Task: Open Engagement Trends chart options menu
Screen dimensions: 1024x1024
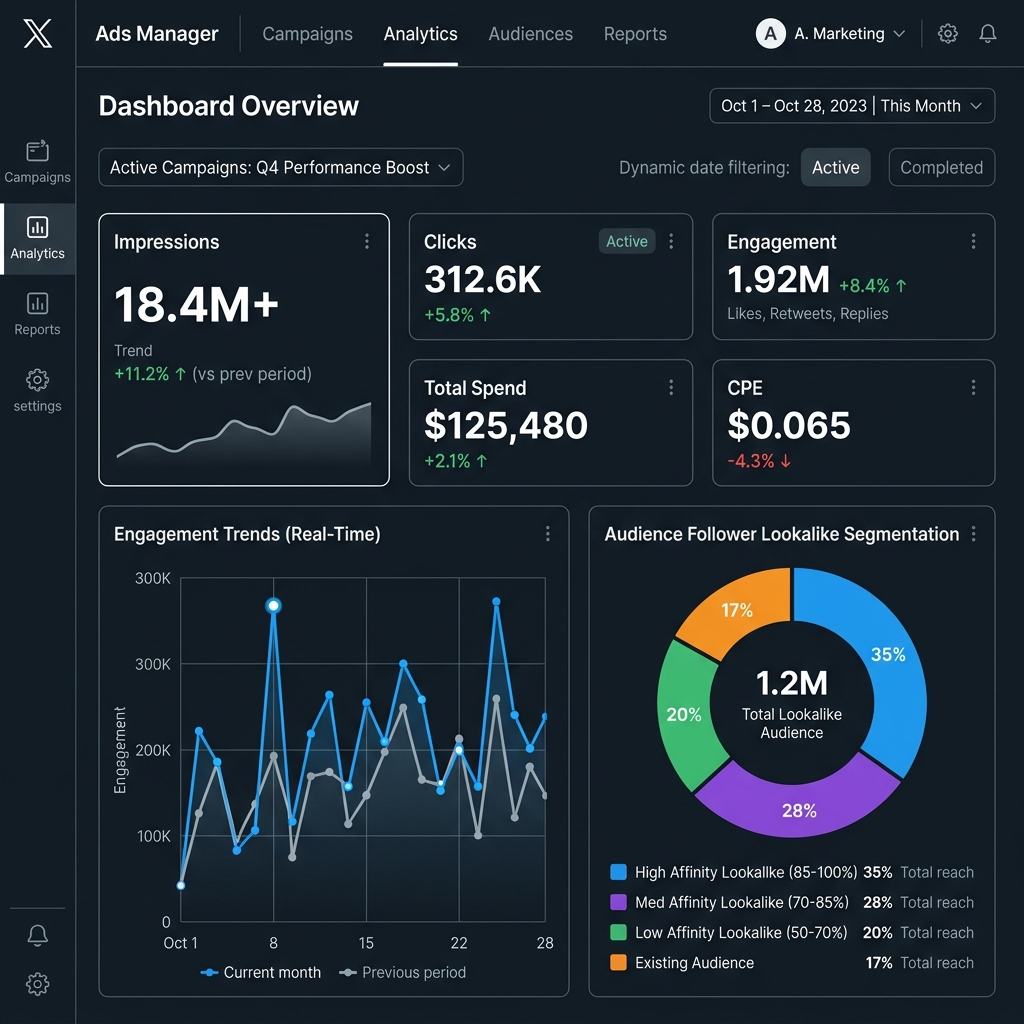Action: [547, 534]
